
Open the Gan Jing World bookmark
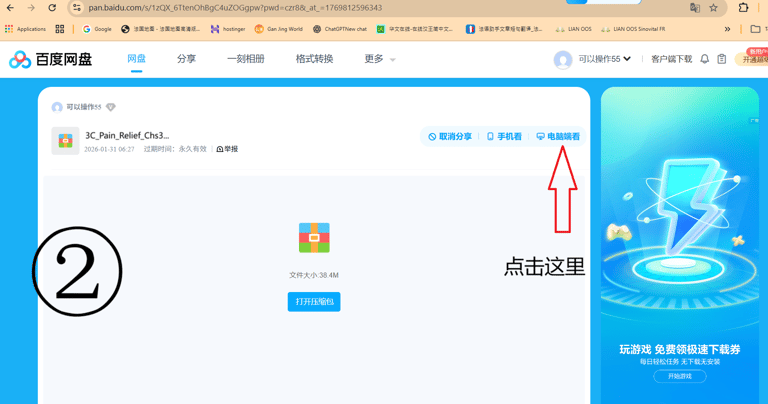[x=279, y=29]
